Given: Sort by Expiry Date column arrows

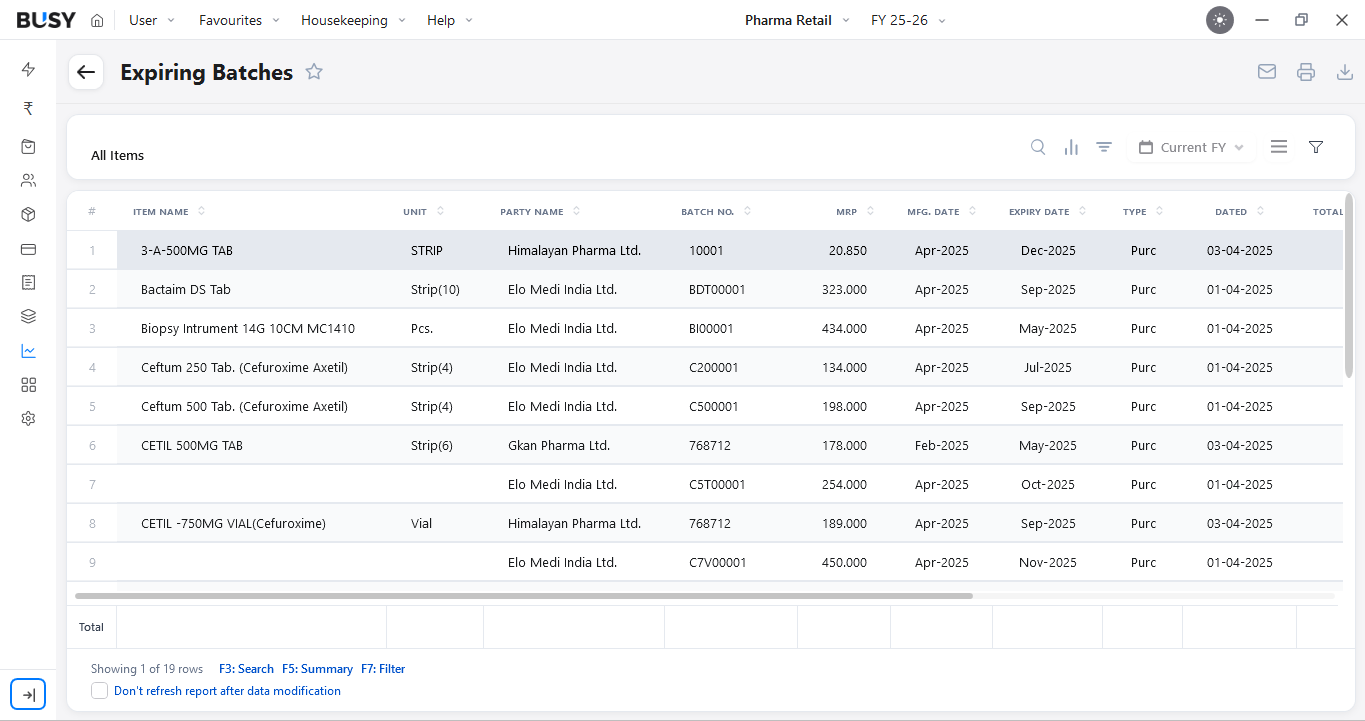Looking at the screenshot, I should [x=1083, y=211].
